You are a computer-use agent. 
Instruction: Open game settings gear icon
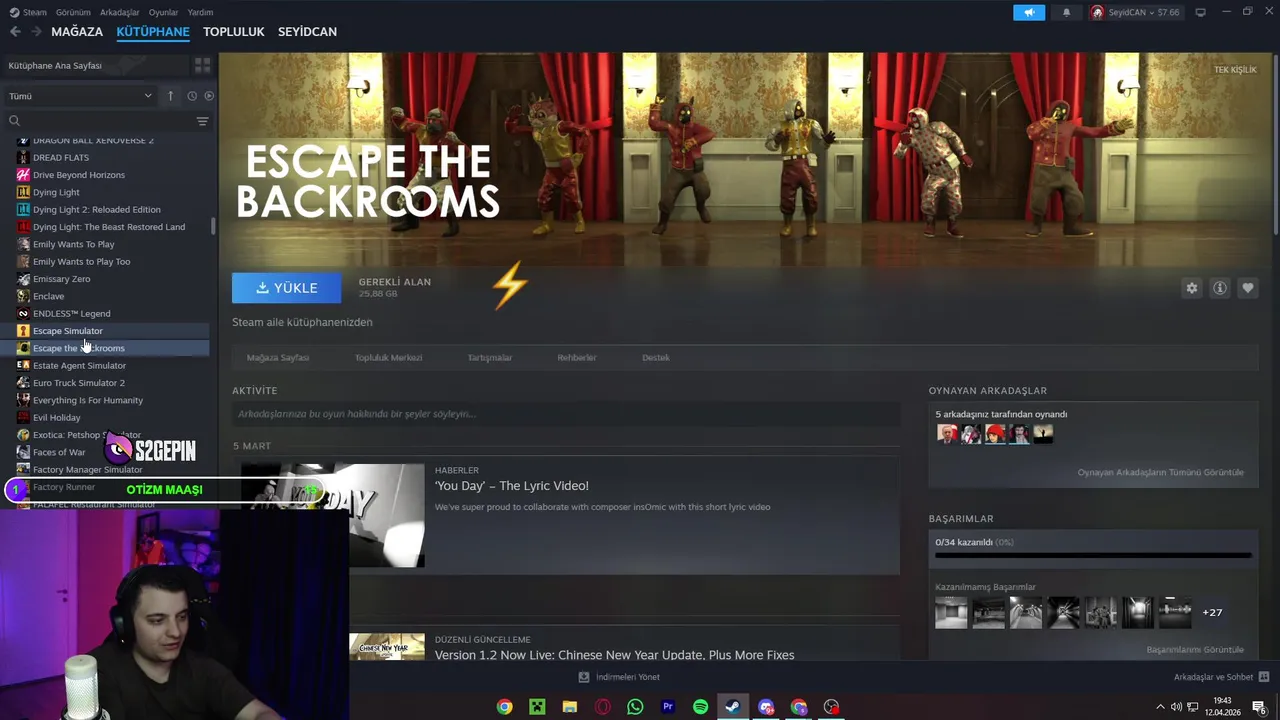[x=1192, y=288]
